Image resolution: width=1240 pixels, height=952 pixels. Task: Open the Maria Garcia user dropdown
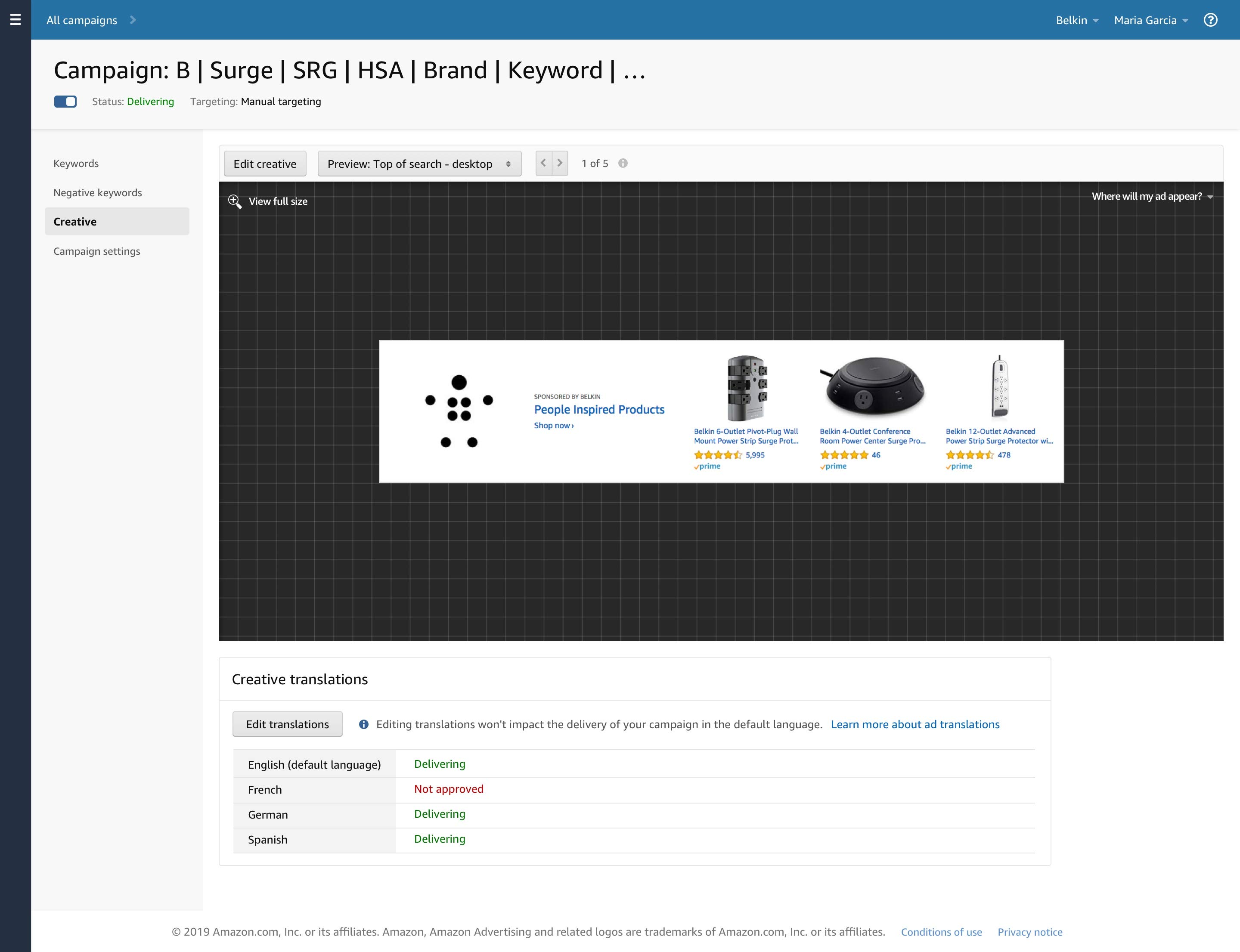1150,20
